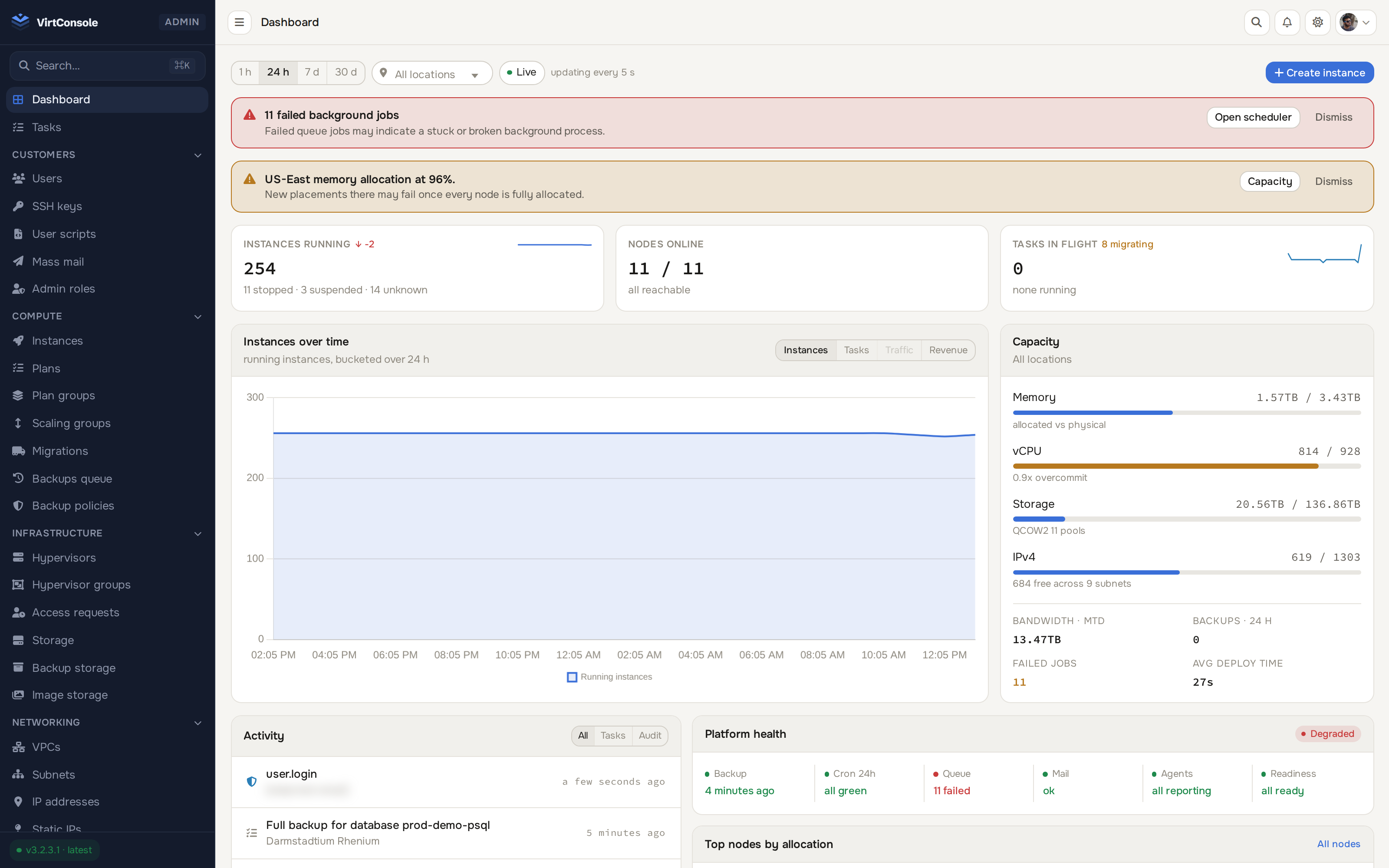1389x868 pixels.
Task: Select the 24 h time range
Action: [x=278, y=72]
